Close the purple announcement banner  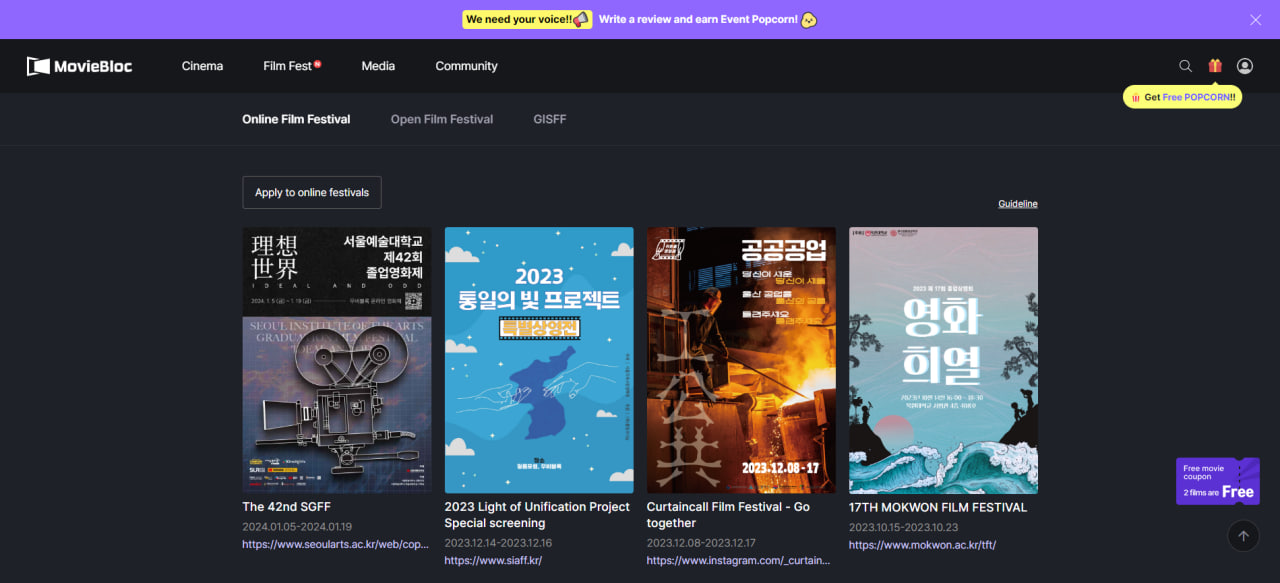click(x=1256, y=20)
